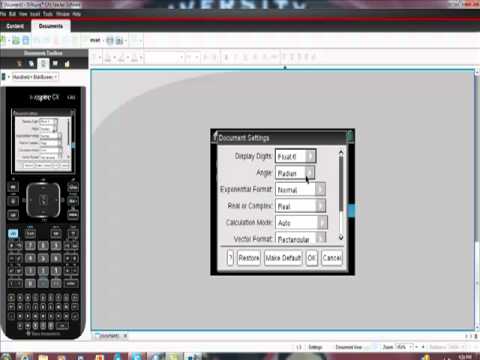Click the highlighted ctrl key on emulator
Image resolution: width=480 pixels, height=360 pixels.
13,234
